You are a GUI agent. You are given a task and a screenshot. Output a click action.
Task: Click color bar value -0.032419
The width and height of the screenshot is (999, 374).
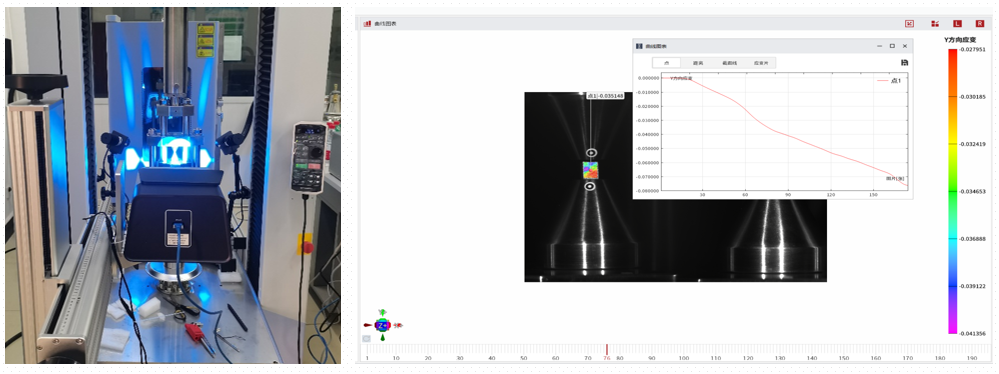(x=973, y=144)
